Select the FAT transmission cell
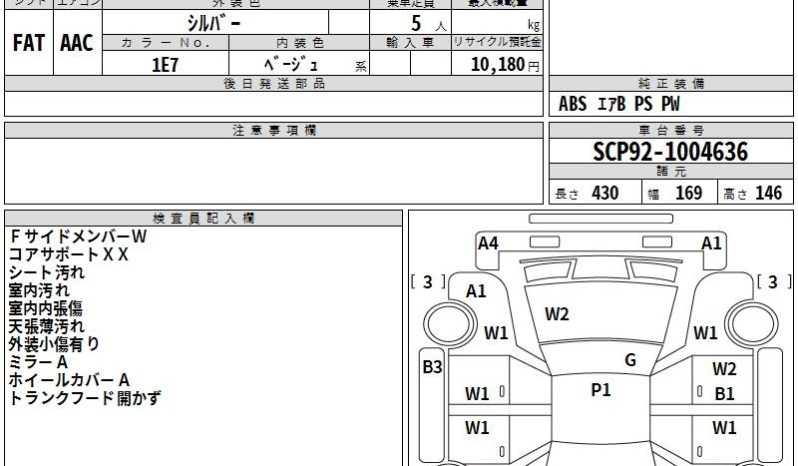Image resolution: width=798 pixels, height=466 pixels. coord(28,45)
